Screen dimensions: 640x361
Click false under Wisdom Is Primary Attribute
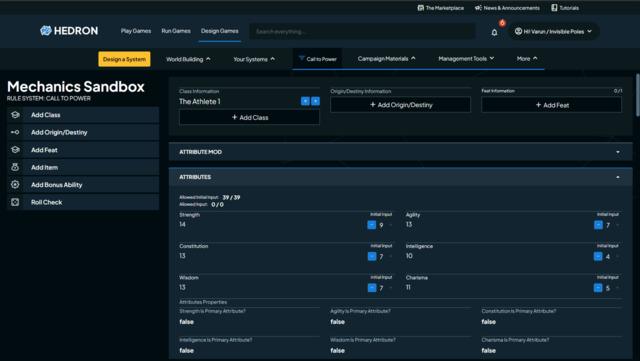tap(338, 350)
